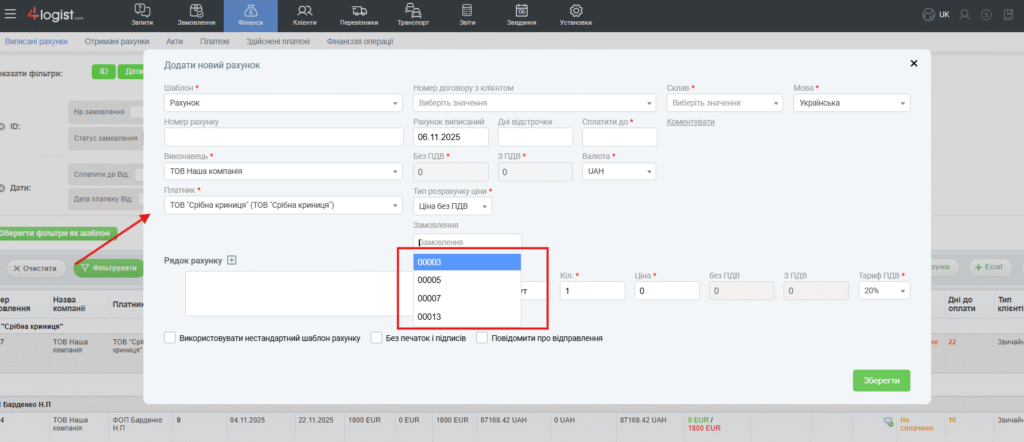Click the plus icon beside Рядок рахунку
1024x442 pixels.
231,261
